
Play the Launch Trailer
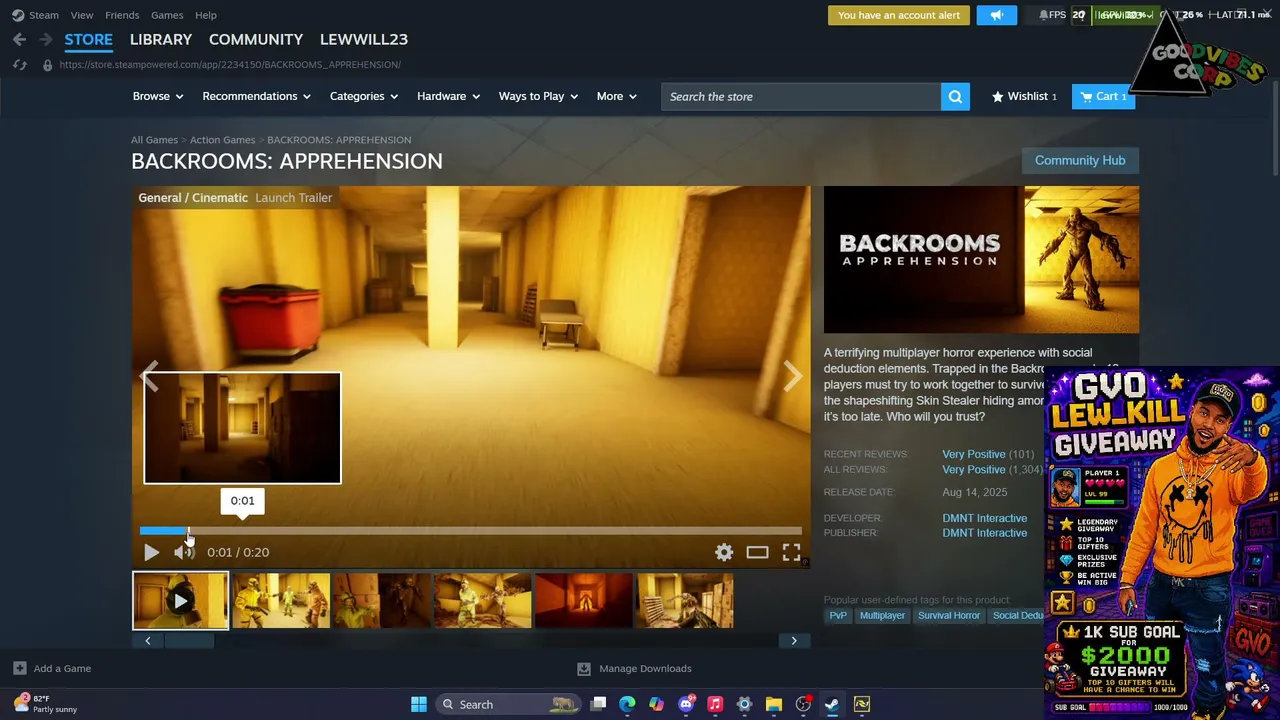tap(151, 552)
